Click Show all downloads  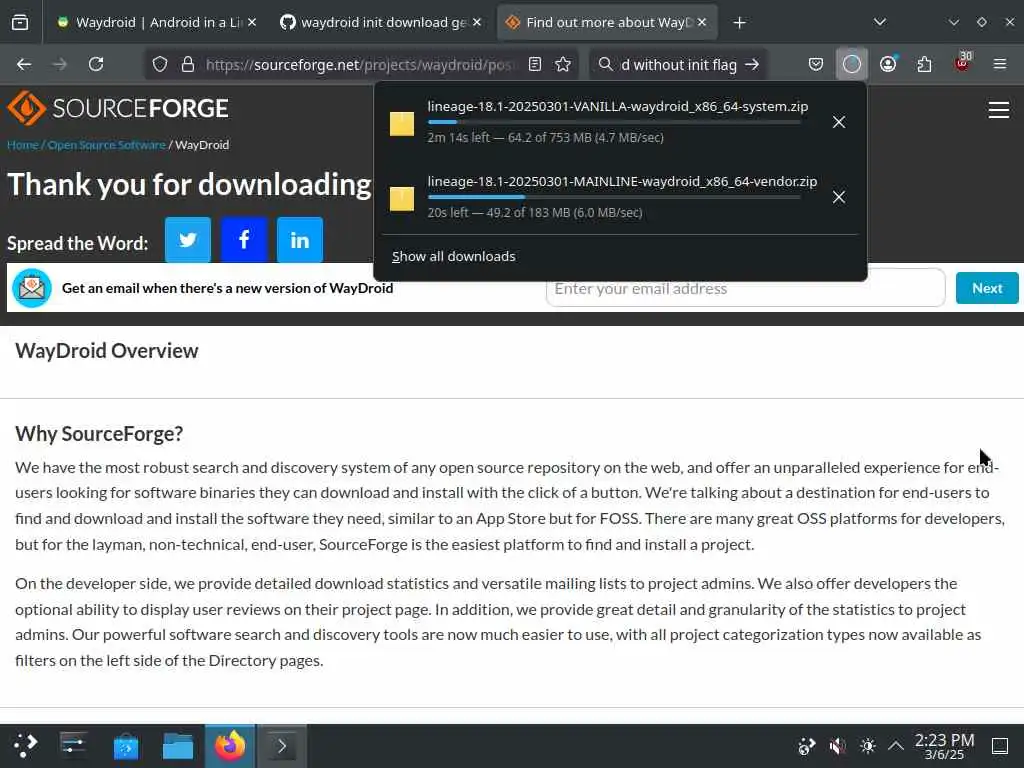[x=454, y=257]
